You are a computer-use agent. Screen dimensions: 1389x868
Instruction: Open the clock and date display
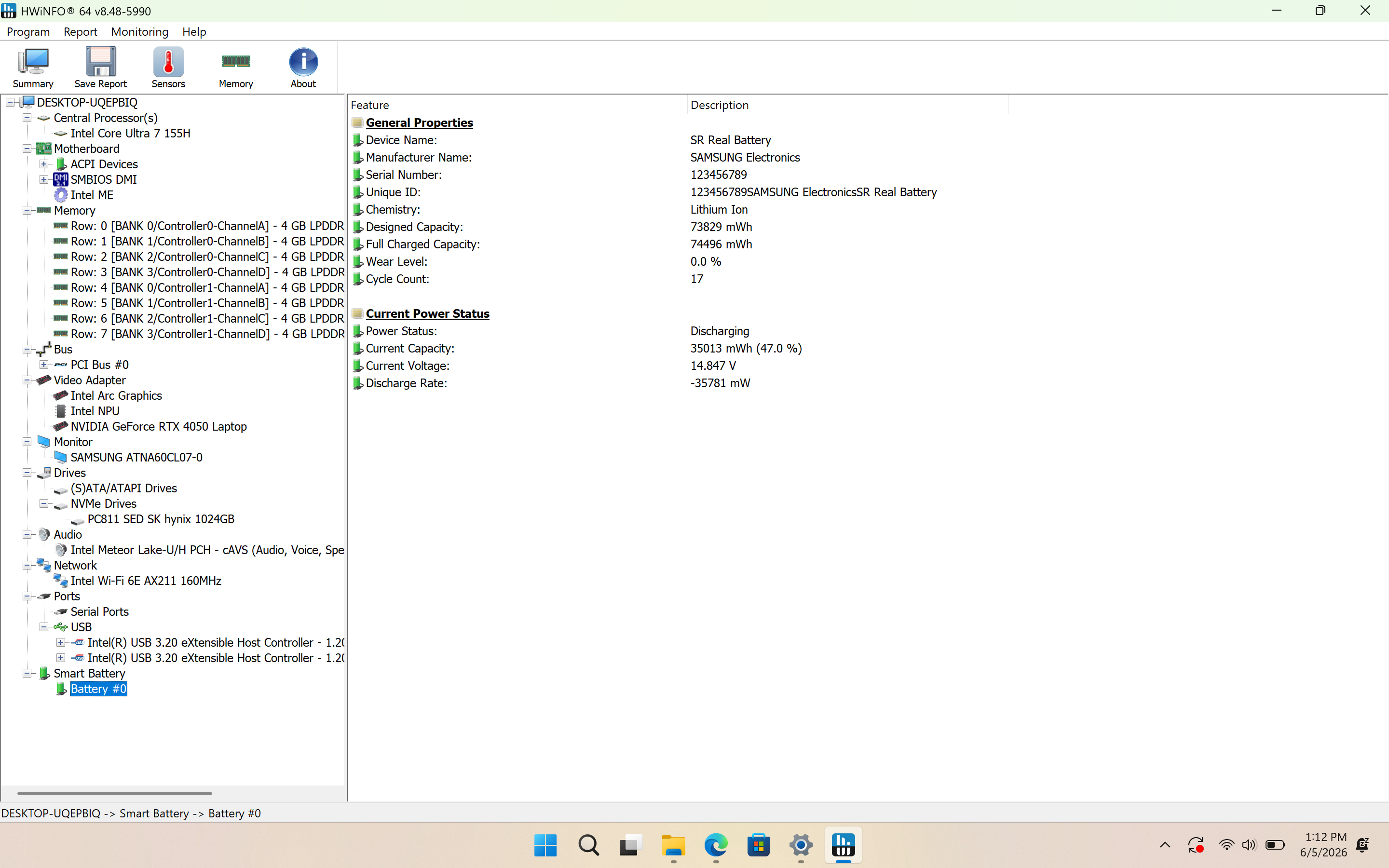1323,845
